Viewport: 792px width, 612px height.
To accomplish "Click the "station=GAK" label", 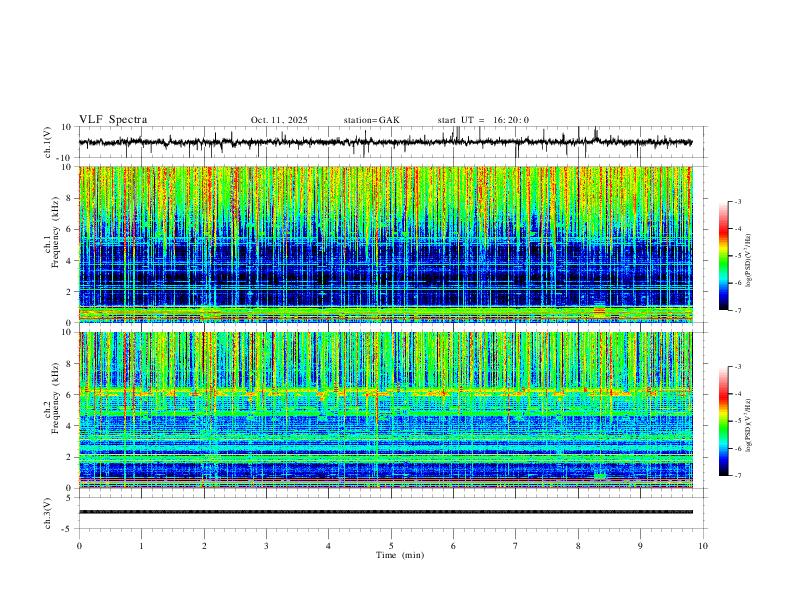I will point(371,120).
